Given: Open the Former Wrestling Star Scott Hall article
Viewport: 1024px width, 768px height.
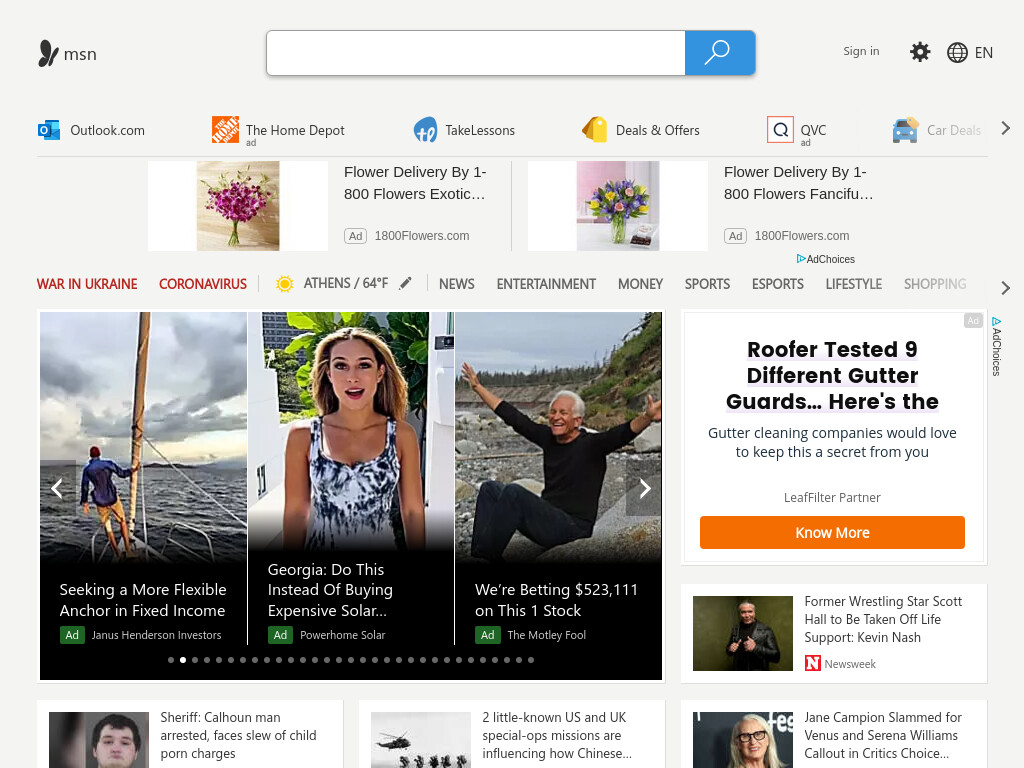Looking at the screenshot, I should click(x=883, y=619).
